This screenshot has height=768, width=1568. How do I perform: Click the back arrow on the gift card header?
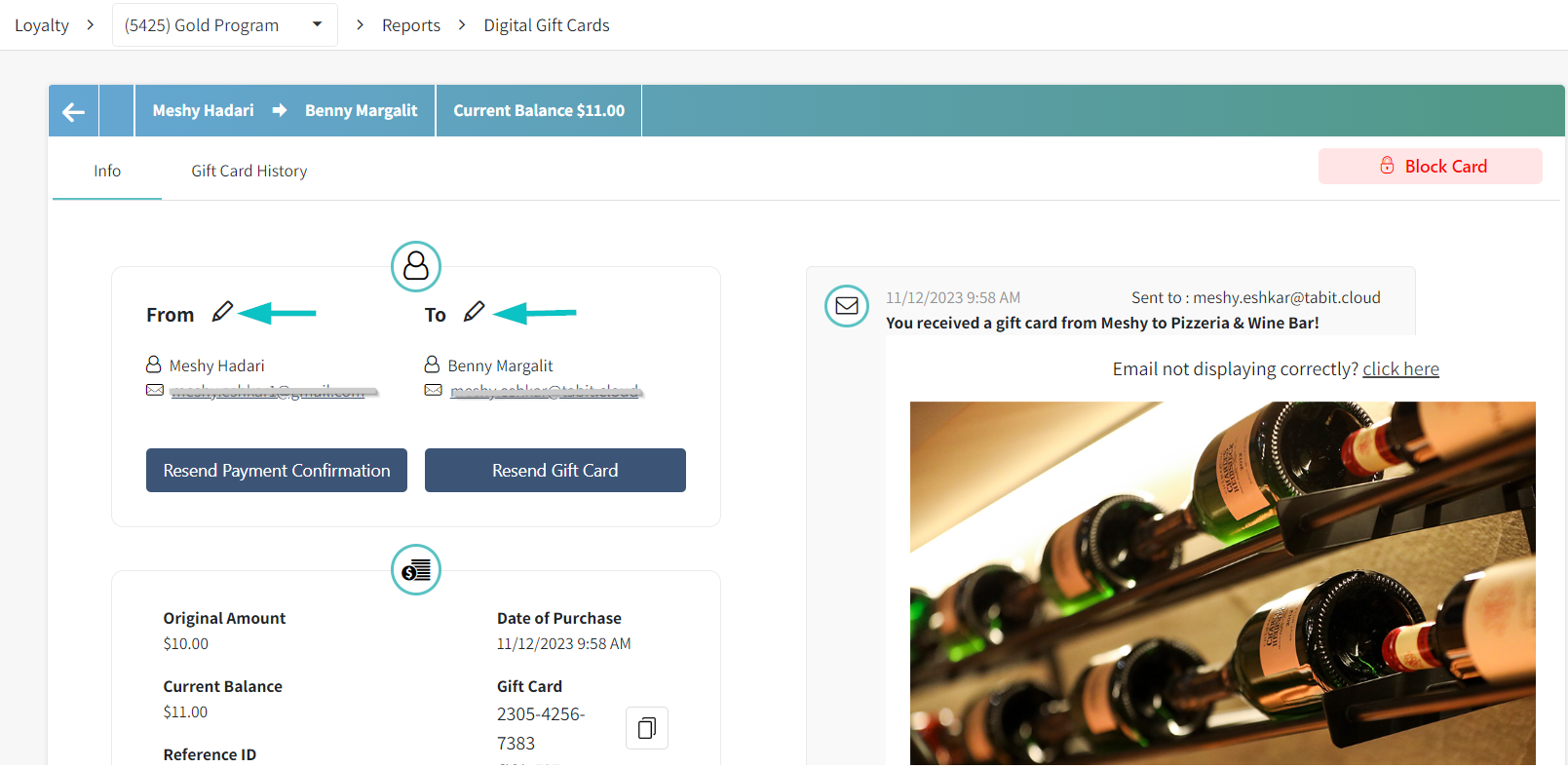pyautogui.click(x=73, y=110)
